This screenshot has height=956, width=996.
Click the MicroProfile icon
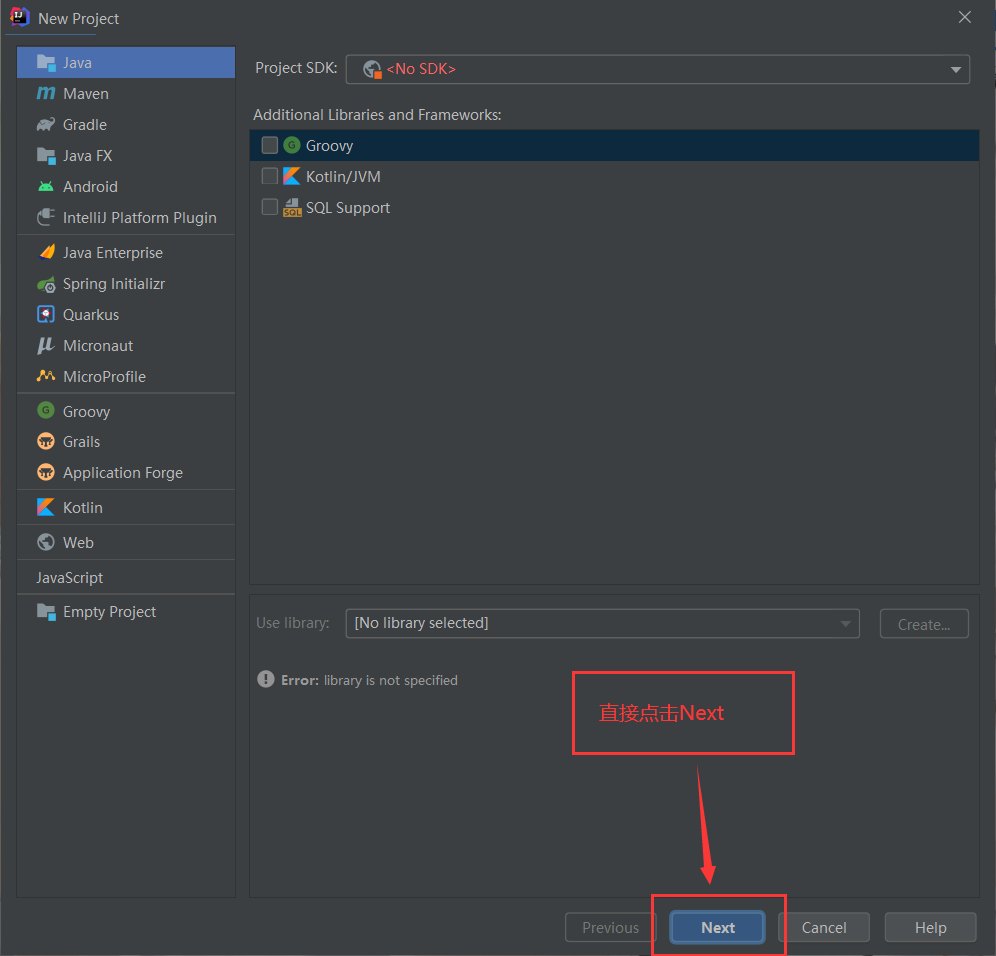(46, 376)
